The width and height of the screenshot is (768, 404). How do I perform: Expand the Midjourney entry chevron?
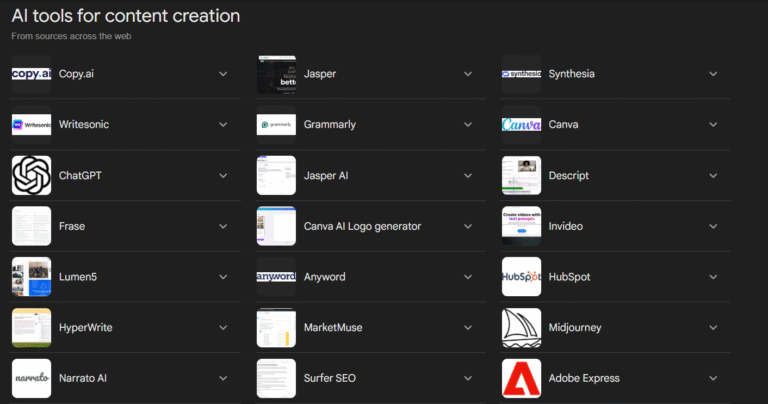713,328
